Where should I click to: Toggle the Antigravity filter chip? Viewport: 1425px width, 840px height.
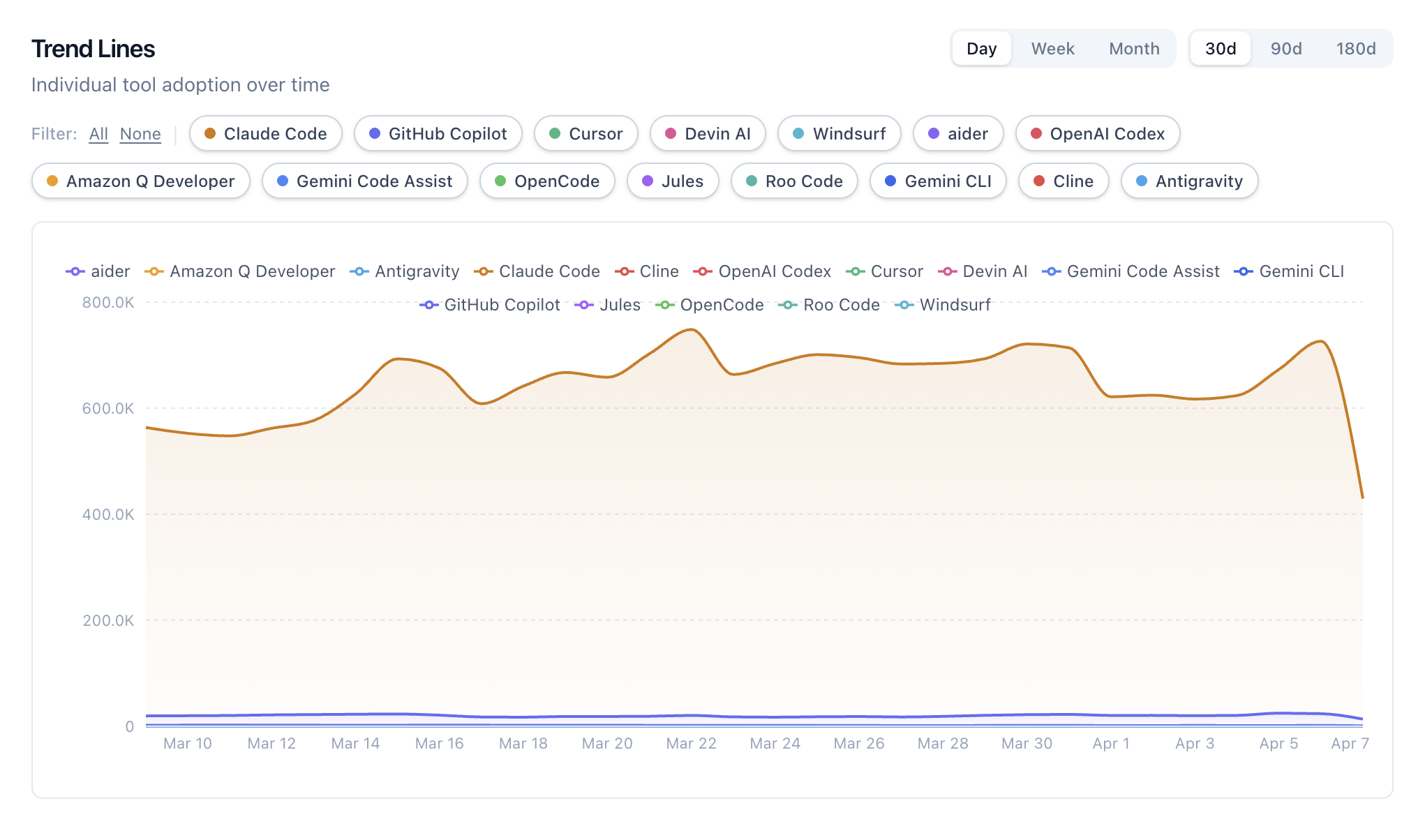click(x=1189, y=181)
